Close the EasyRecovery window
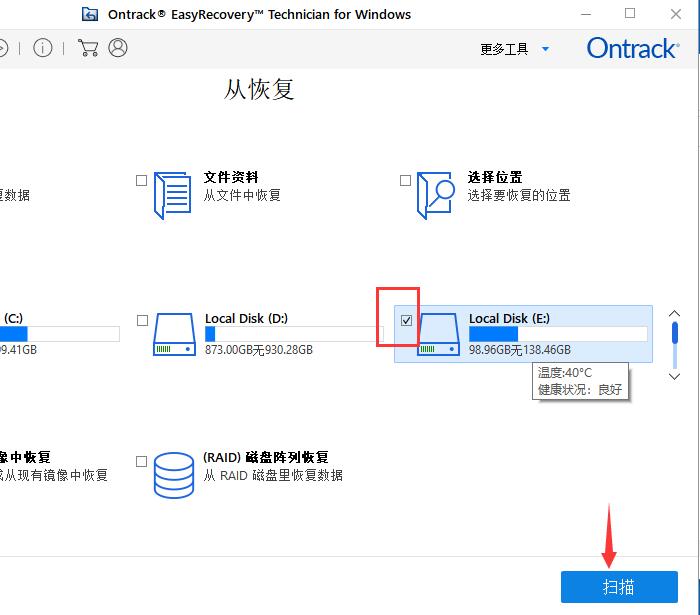This screenshot has width=700, height=615. pyautogui.click(x=676, y=14)
